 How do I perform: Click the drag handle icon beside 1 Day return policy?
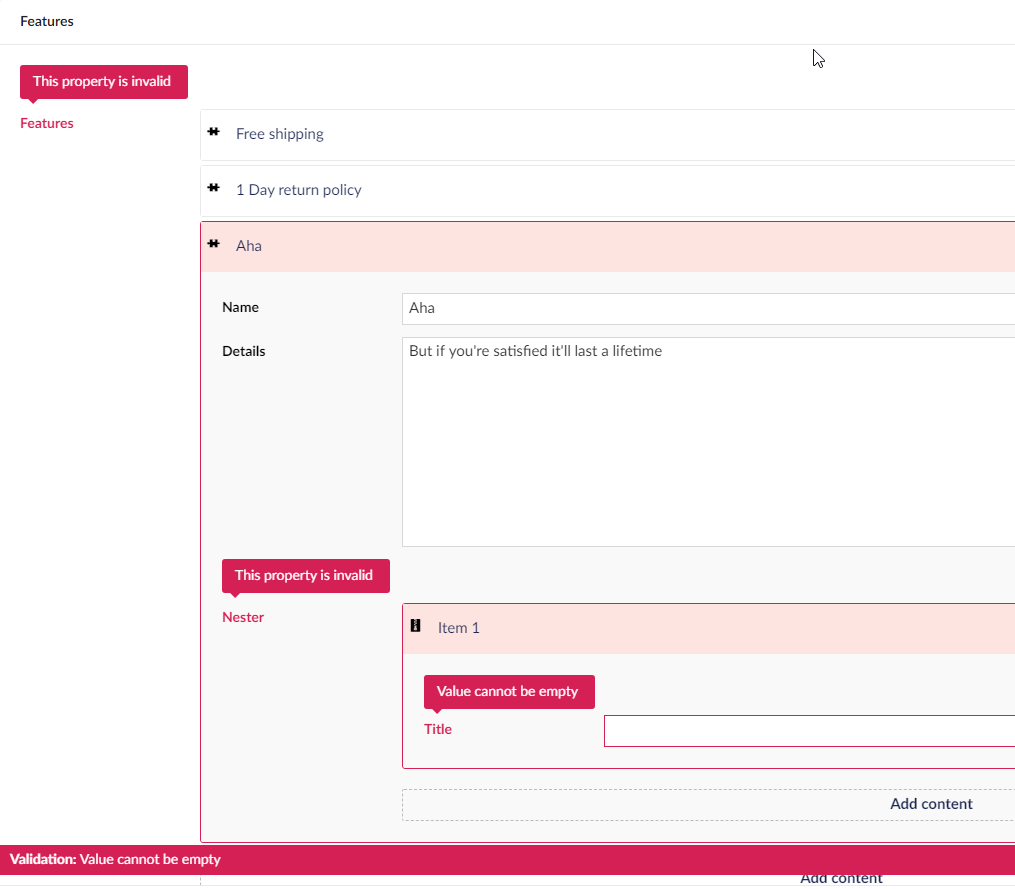(215, 189)
